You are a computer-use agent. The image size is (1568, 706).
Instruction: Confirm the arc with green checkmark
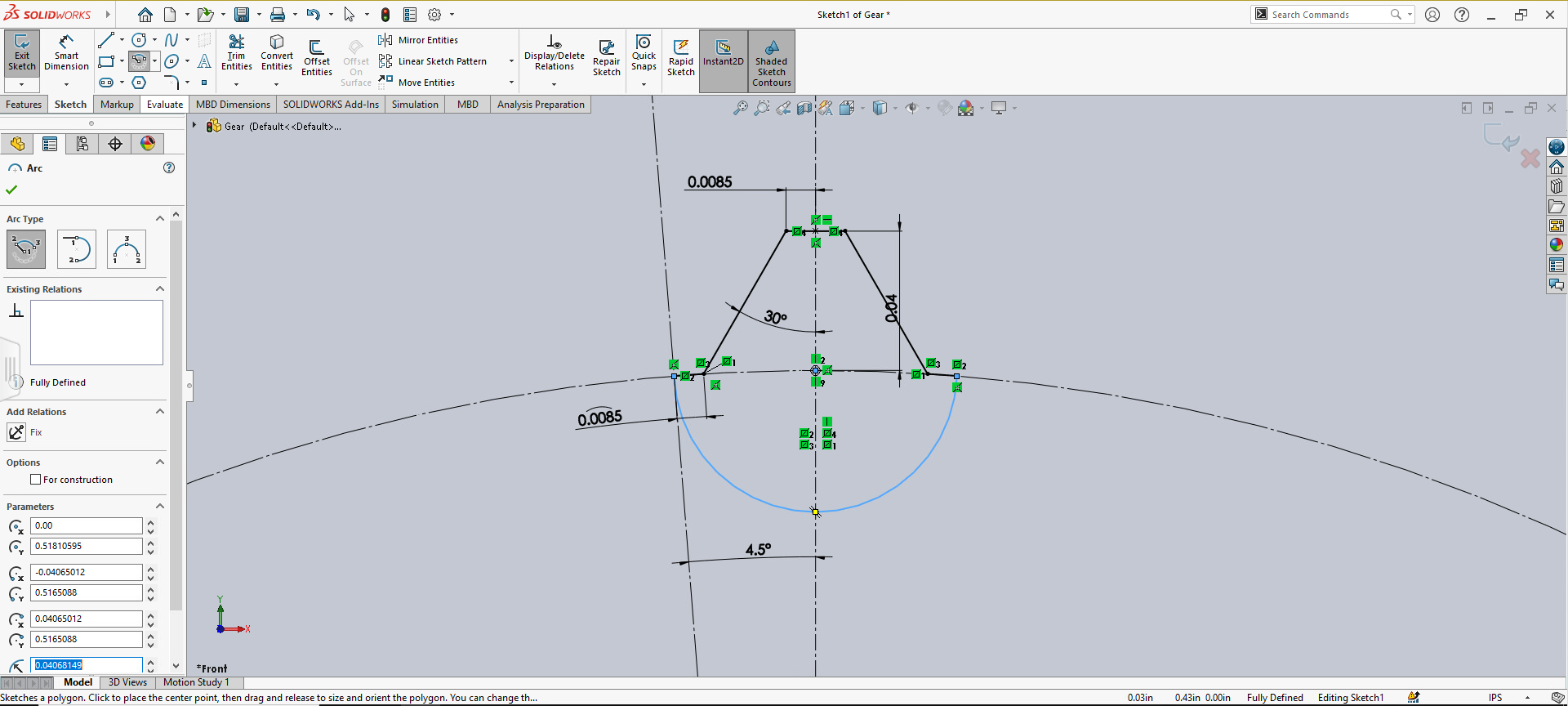[11, 190]
